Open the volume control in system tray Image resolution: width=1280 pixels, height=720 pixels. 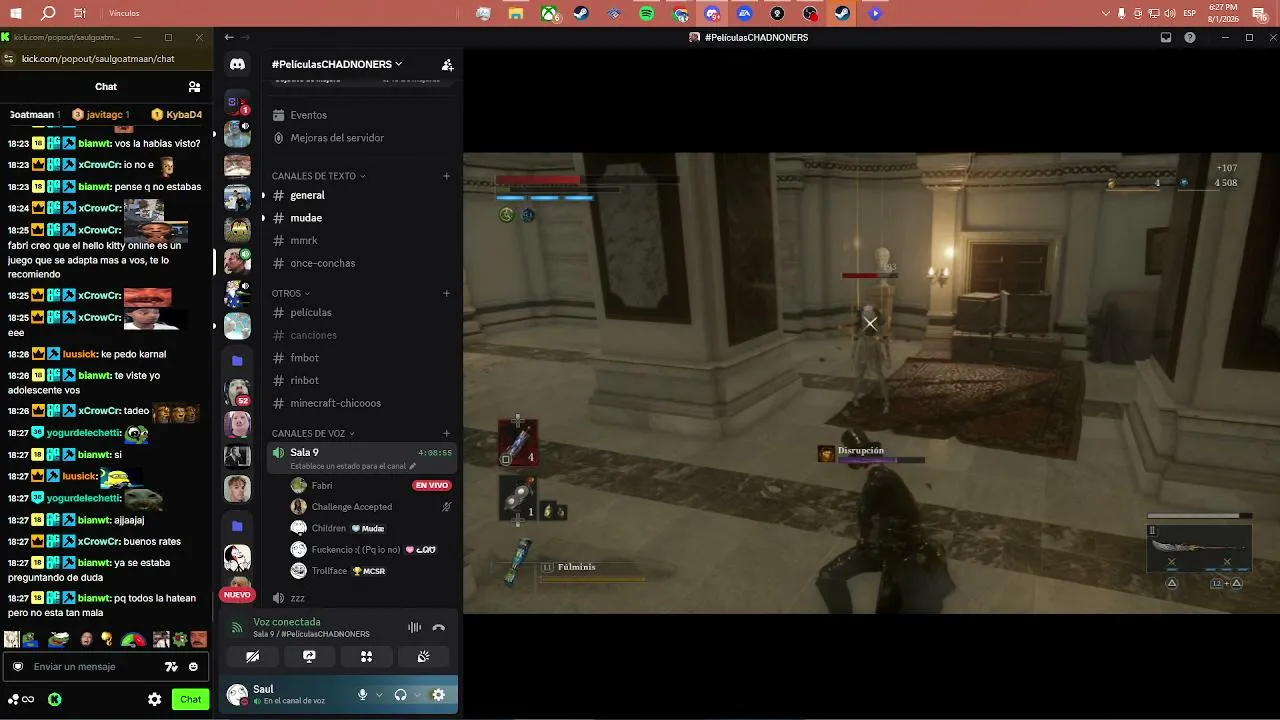coord(1169,14)
